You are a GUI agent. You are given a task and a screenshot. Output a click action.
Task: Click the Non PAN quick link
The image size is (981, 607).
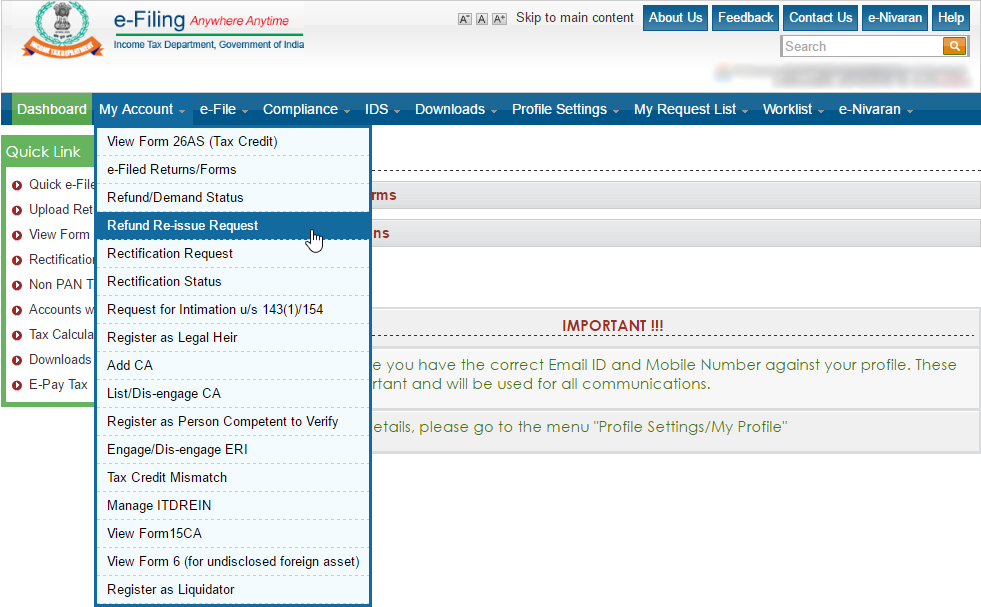[x=61, y=285]
